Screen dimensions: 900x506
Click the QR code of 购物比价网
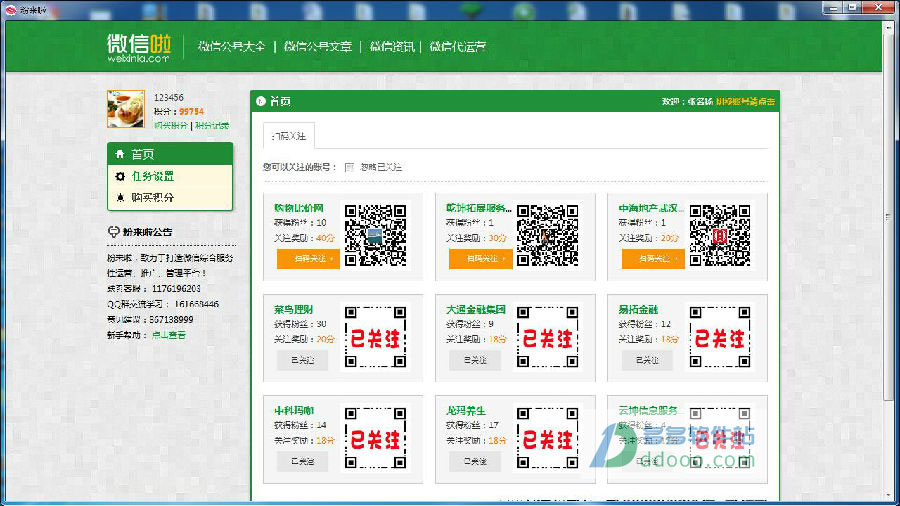[375, 235]
